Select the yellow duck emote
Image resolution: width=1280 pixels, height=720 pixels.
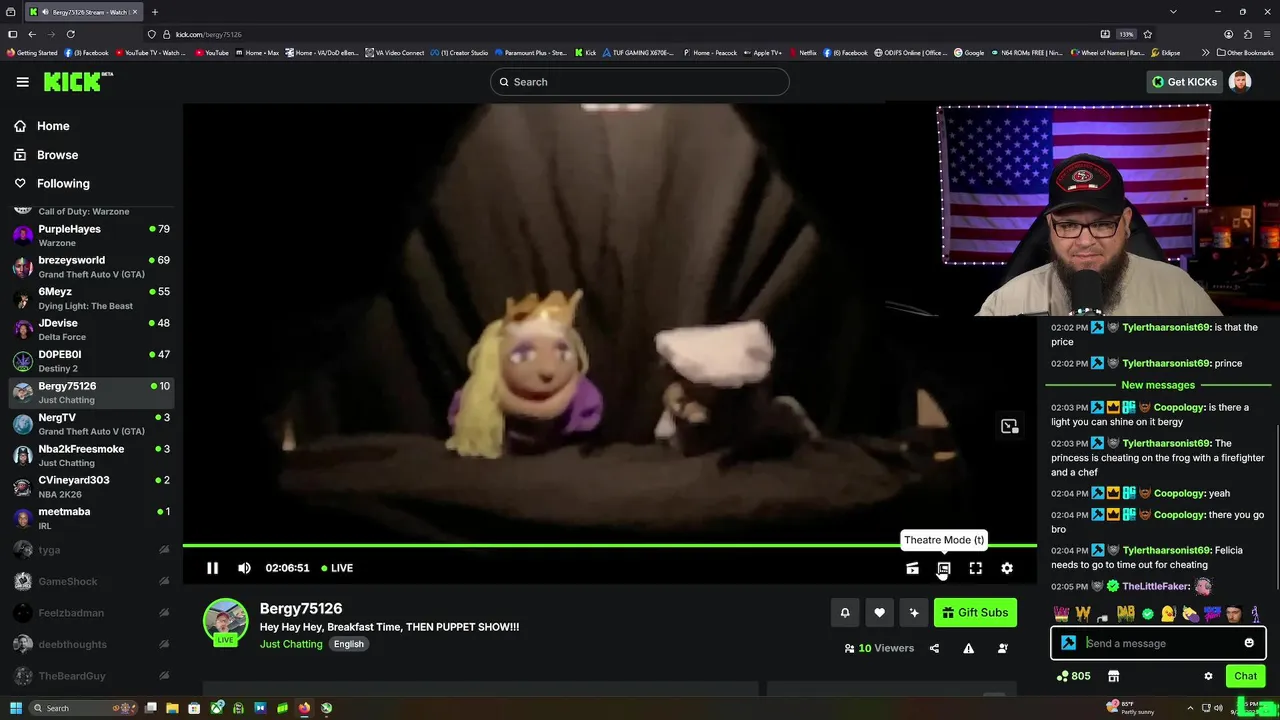[x=1168, y=614]
